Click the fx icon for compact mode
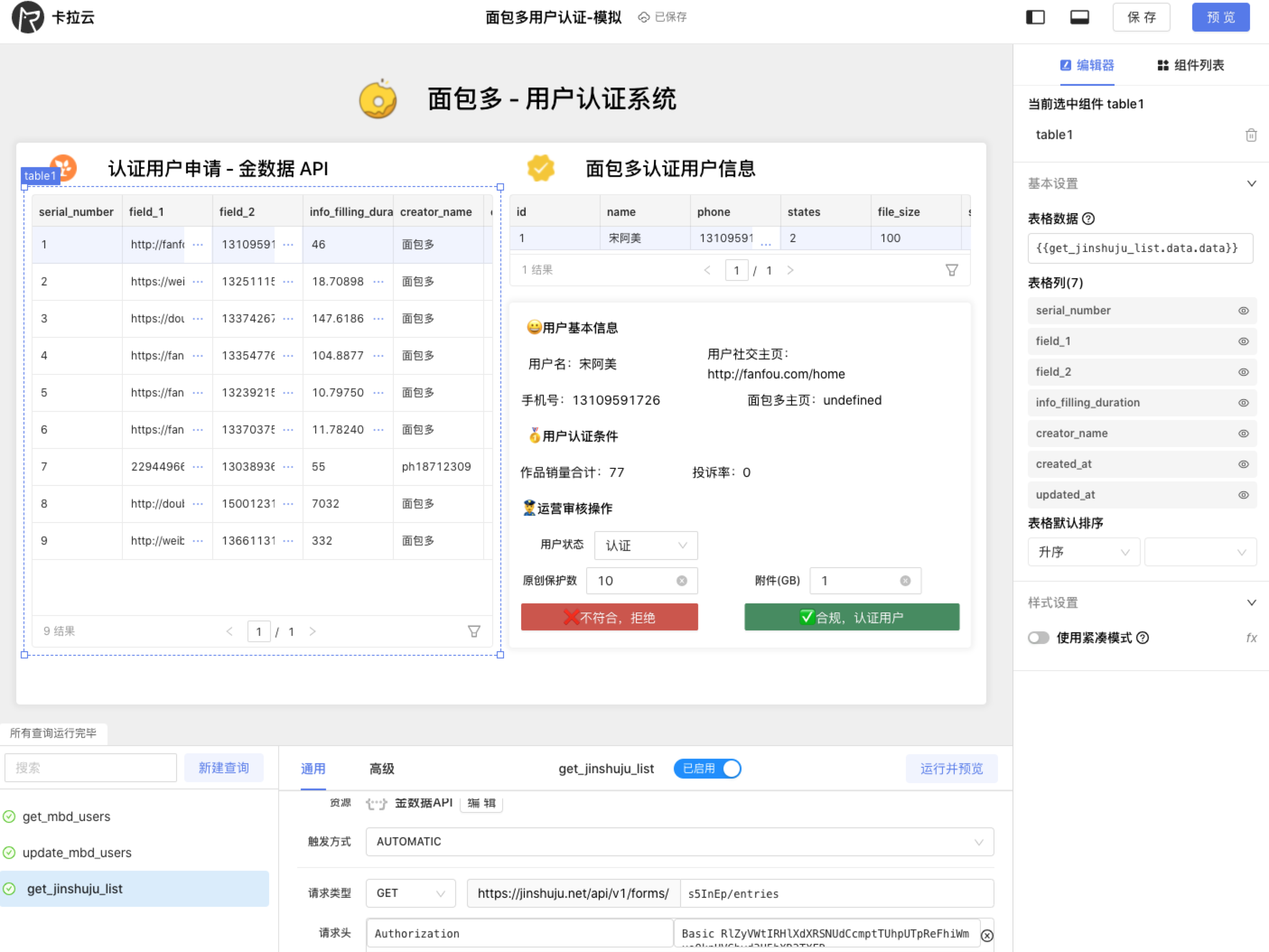This screenshot has height=952, width=1269. click(1251, 638)
